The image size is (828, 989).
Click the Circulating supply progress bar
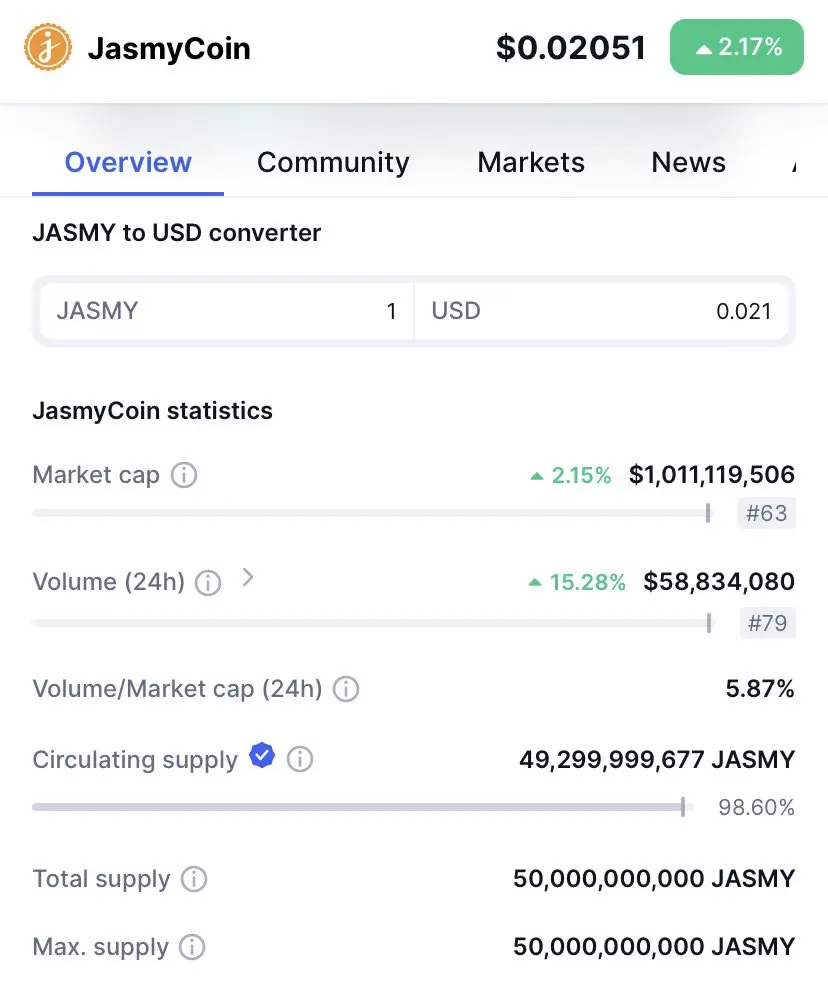point(363,807)
